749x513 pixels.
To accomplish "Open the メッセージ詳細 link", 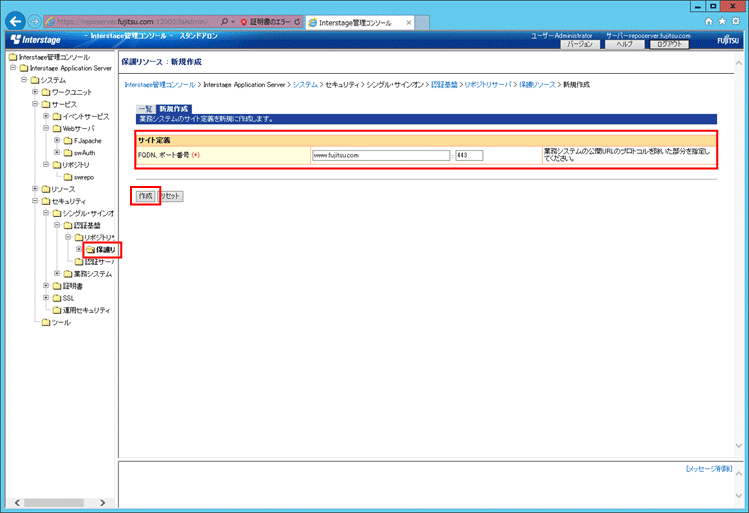I will point(709,468).
